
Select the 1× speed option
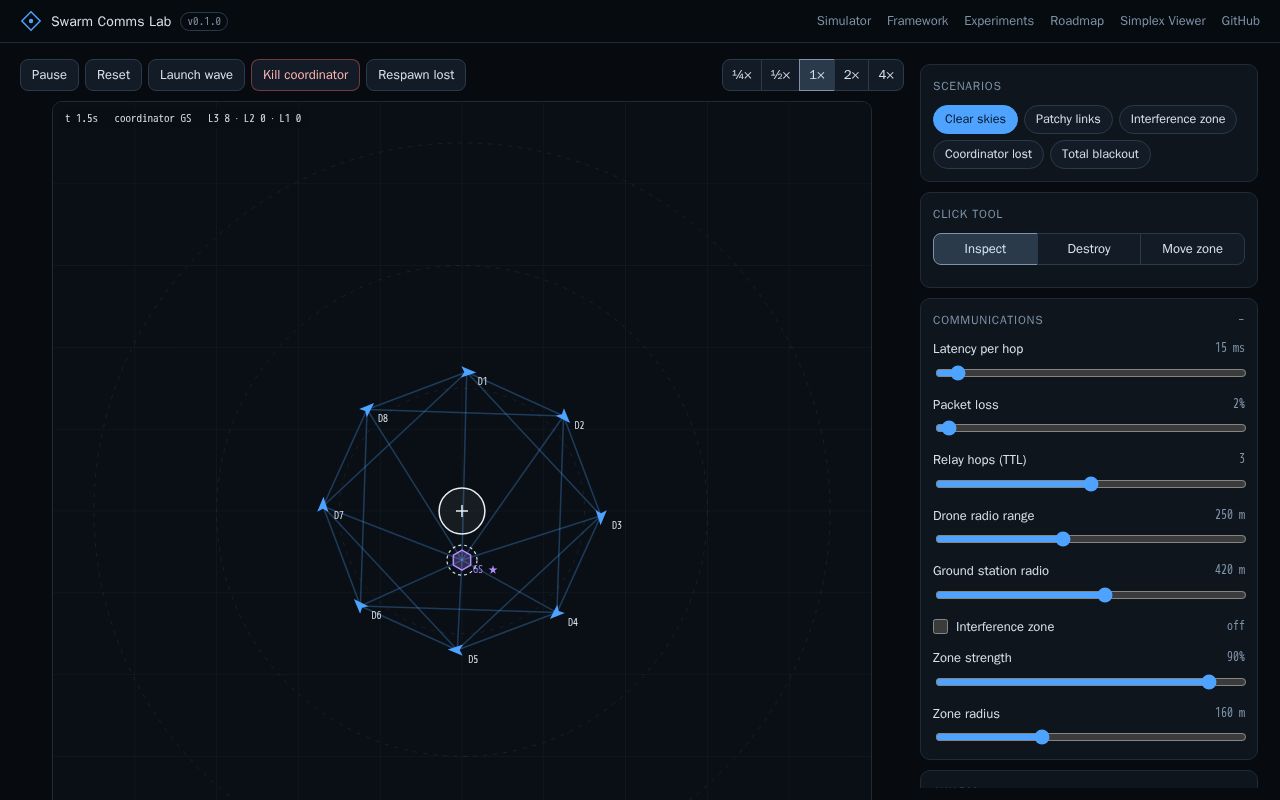coord(817,75)
